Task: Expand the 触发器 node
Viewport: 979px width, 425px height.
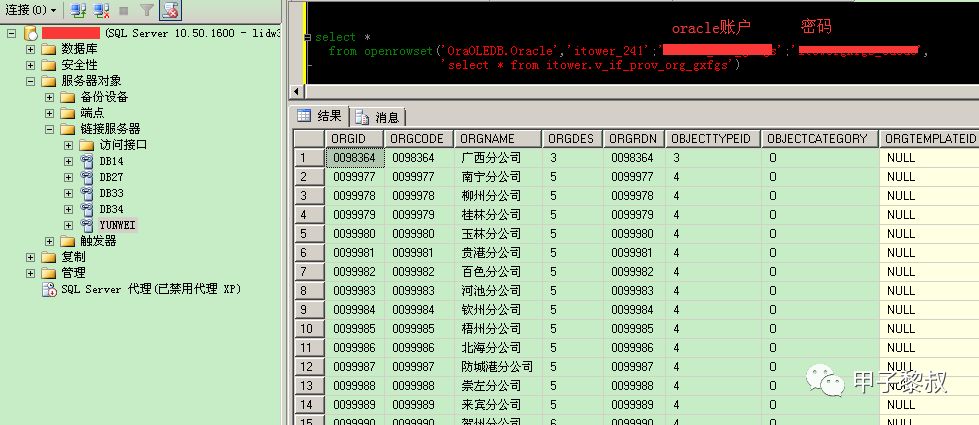Action: point(49,241)
